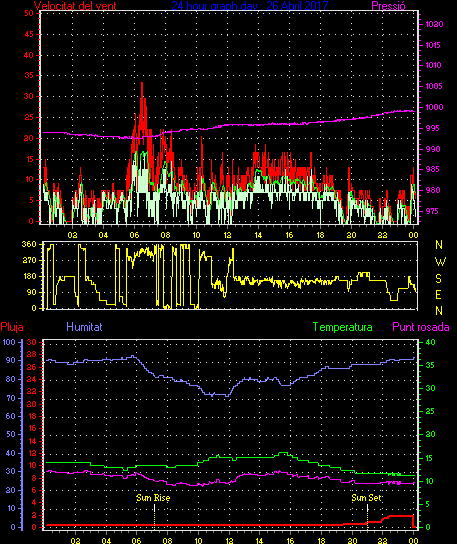Select the 1010 pressure axis value
The image size is (457, 544).
433,65
